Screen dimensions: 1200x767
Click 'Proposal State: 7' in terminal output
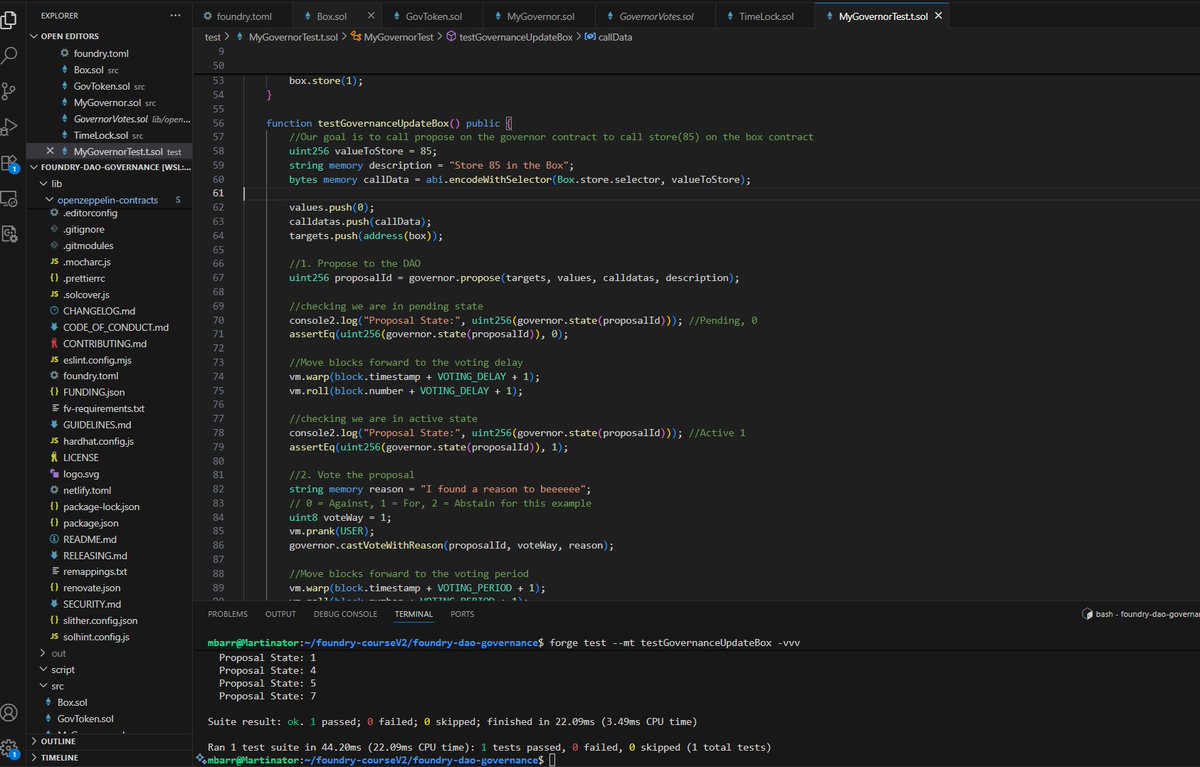[267, 696]
